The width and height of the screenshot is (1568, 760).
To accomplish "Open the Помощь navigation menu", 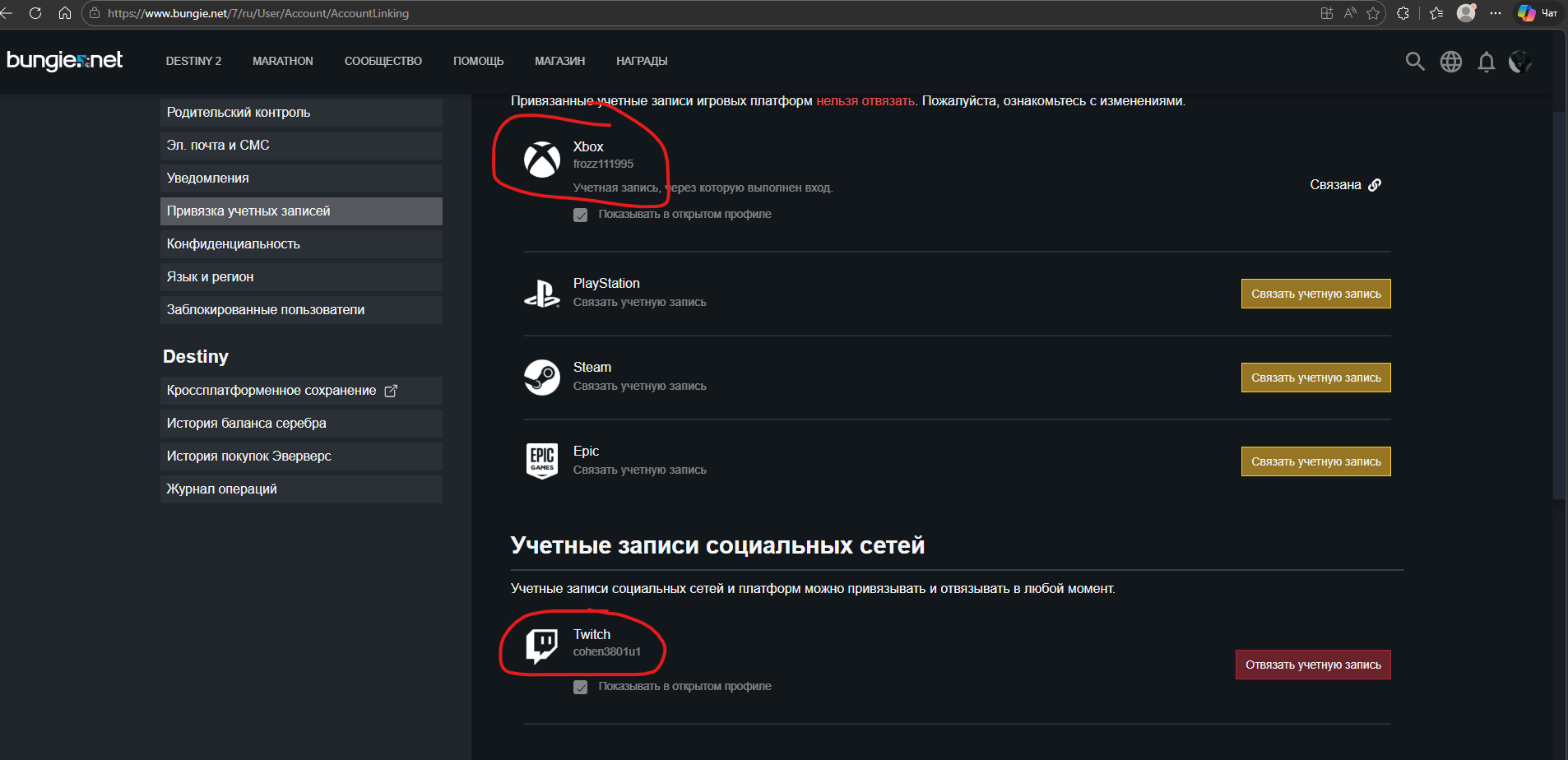I will (478, 61).
